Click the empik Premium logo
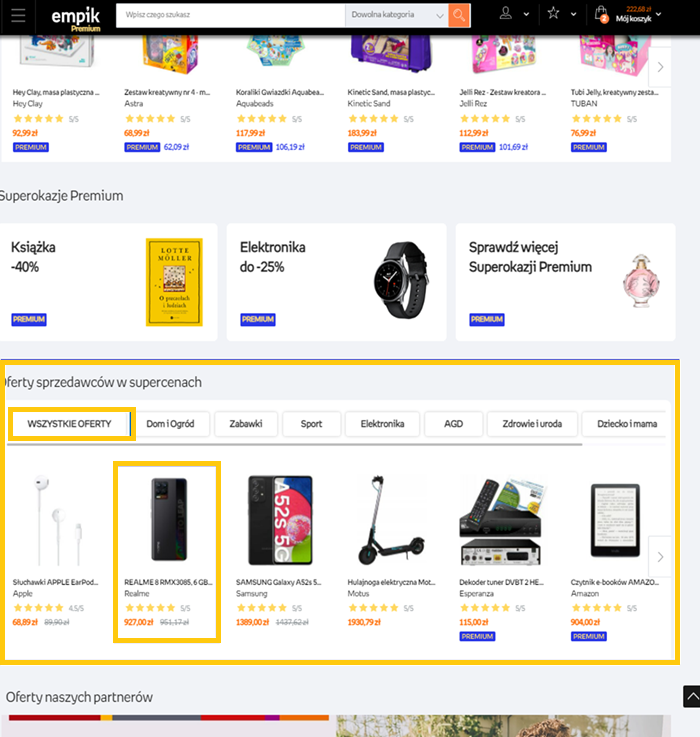Screen dimensions: 700x737 (x=76, y=19)
